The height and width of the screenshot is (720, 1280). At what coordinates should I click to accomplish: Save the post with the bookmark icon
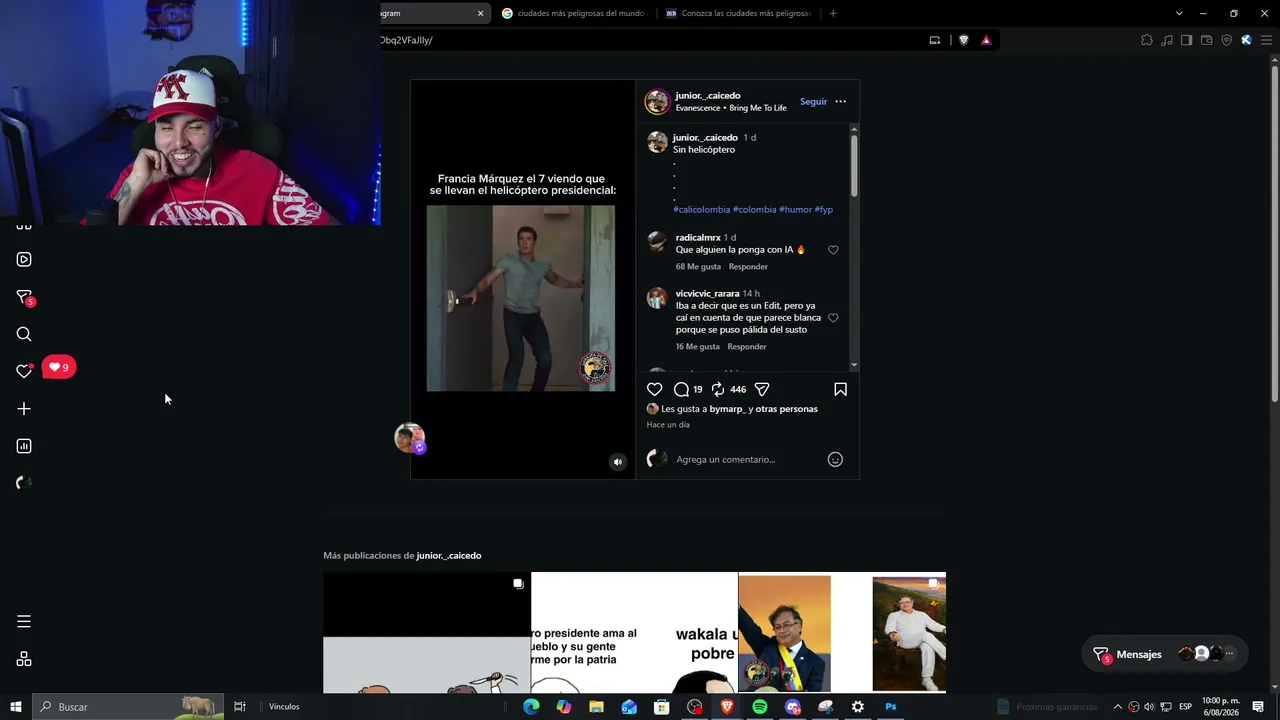(840, 389)
